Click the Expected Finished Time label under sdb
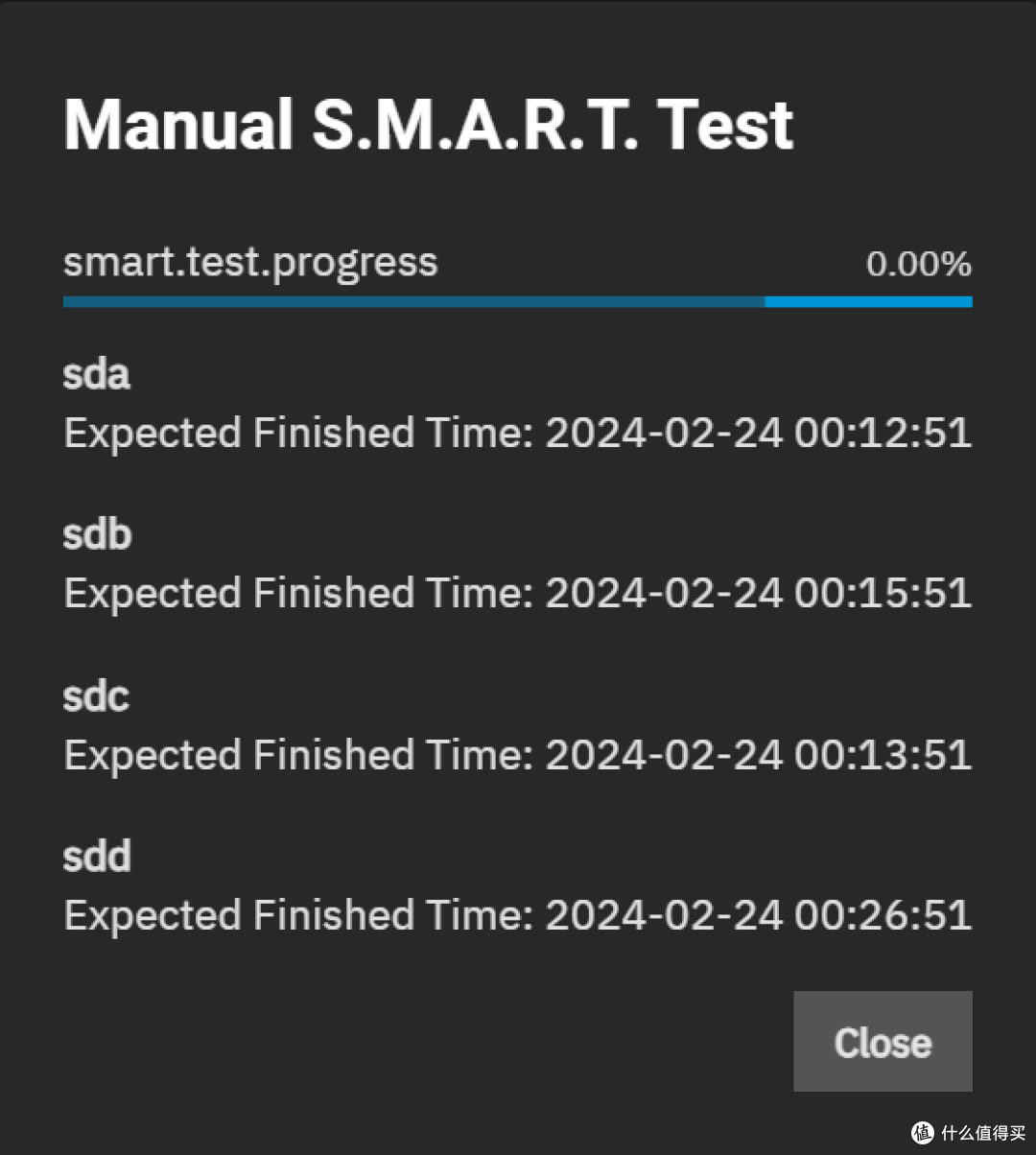 coord(298,593)
